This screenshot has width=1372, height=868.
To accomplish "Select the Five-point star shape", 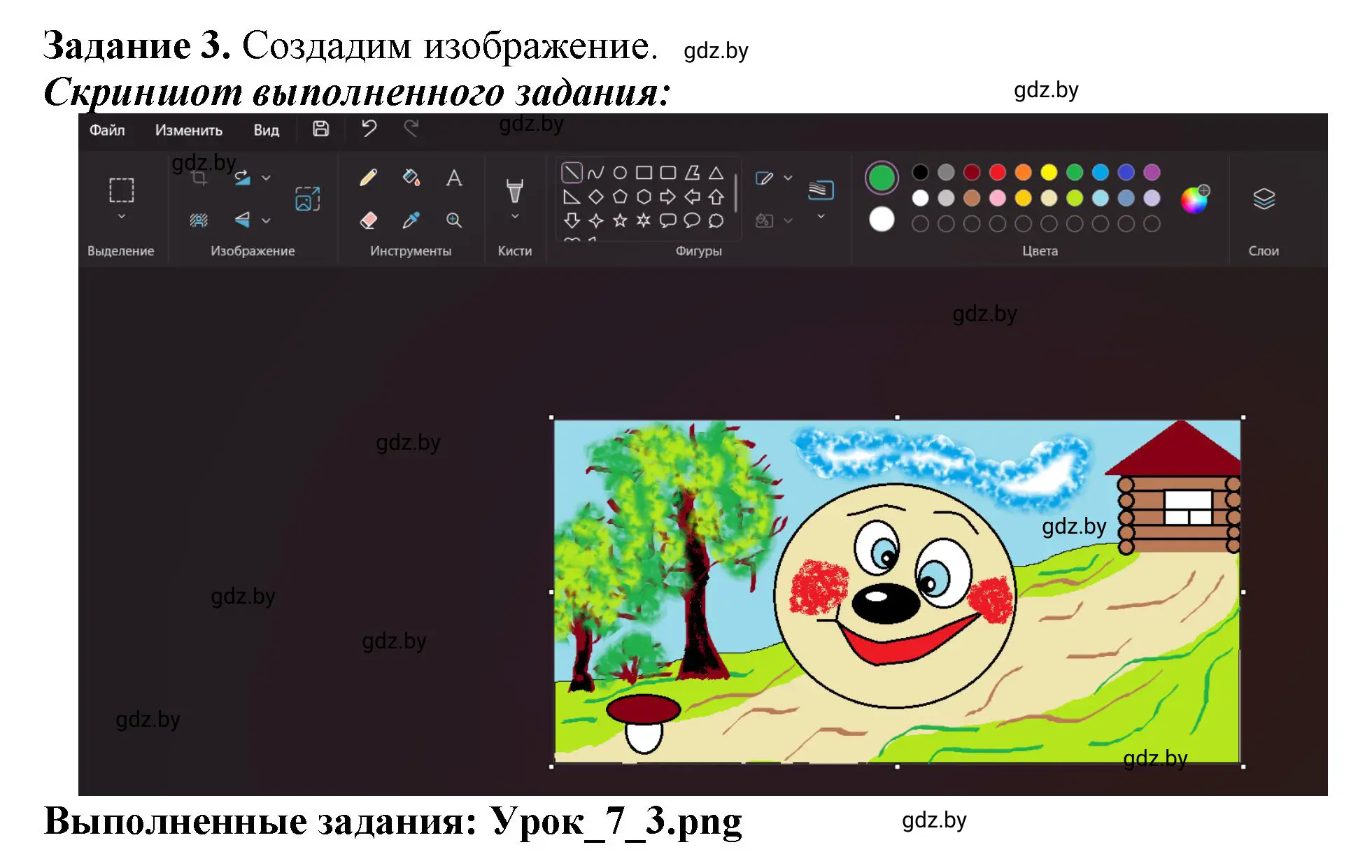I will point(620,221).
